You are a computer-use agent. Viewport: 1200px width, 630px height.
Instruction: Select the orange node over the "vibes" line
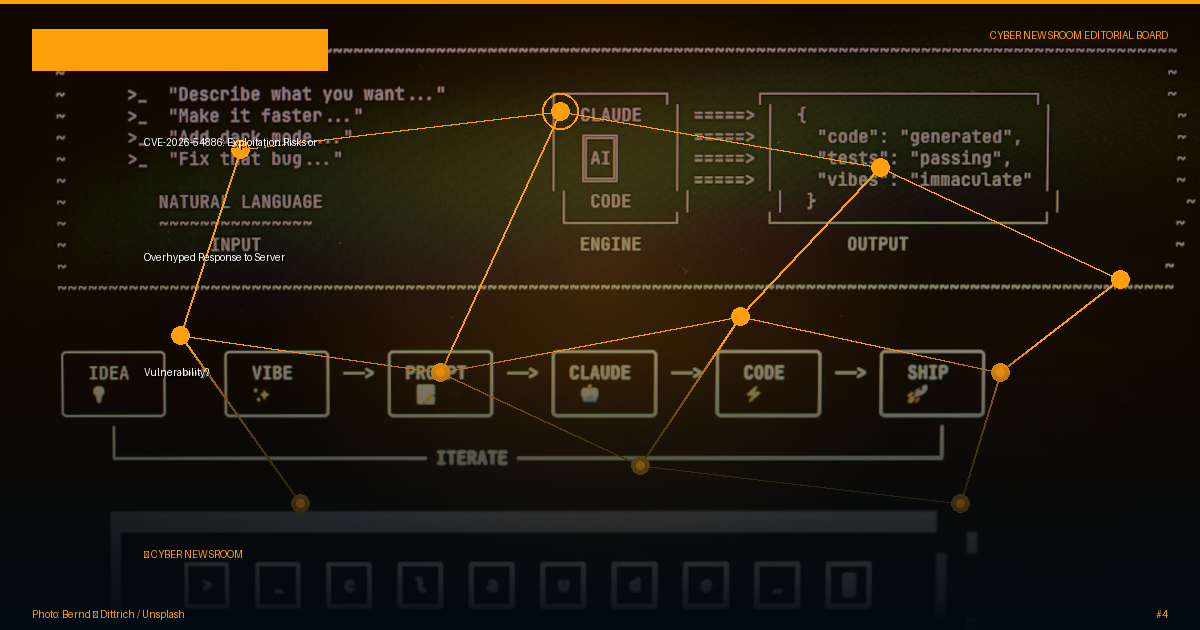coord(880,167)
